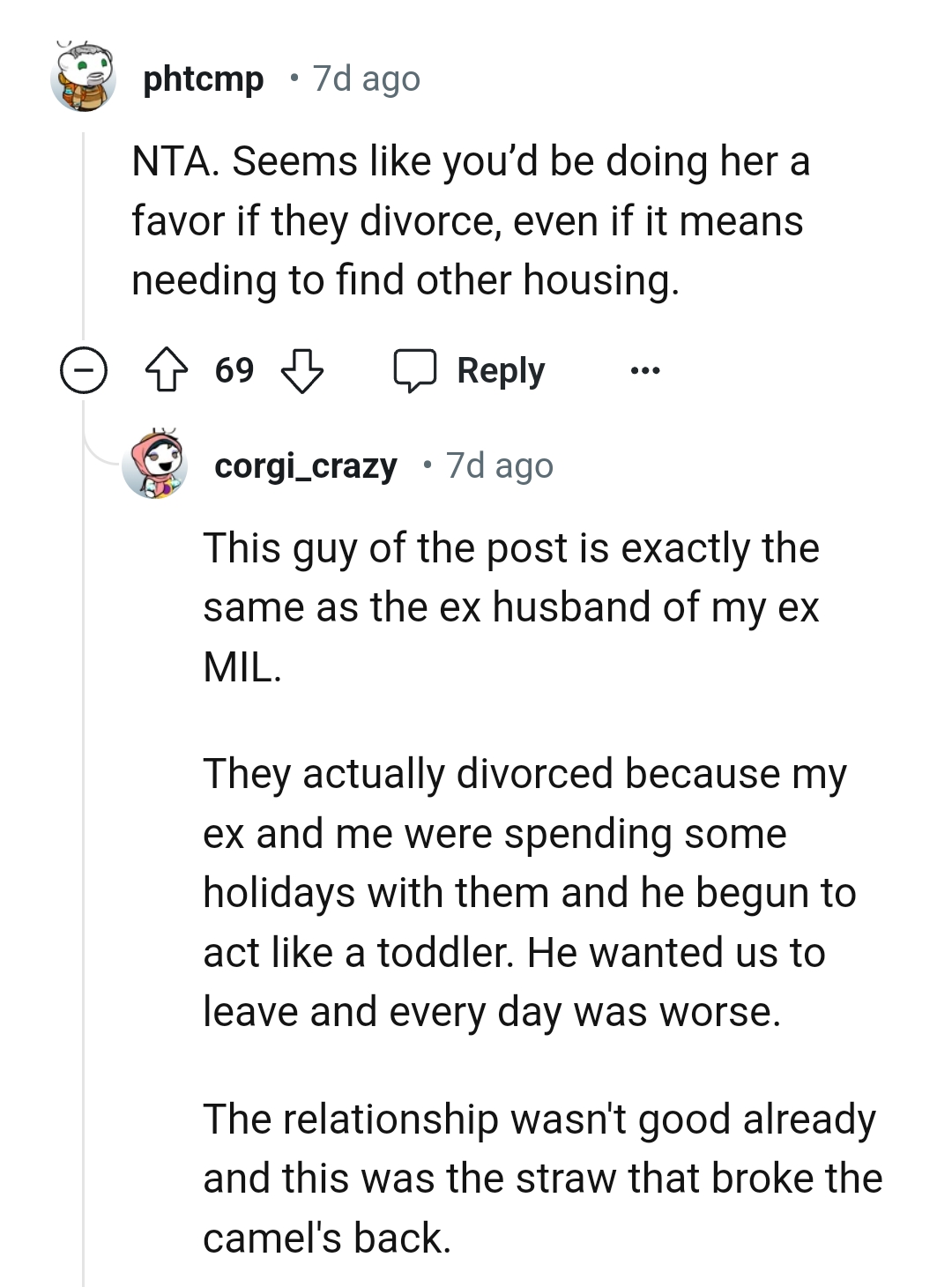Downvote phtcmp's comment
The width and height of the screenshot is (952, 1287).
click(x=301, y=371)
